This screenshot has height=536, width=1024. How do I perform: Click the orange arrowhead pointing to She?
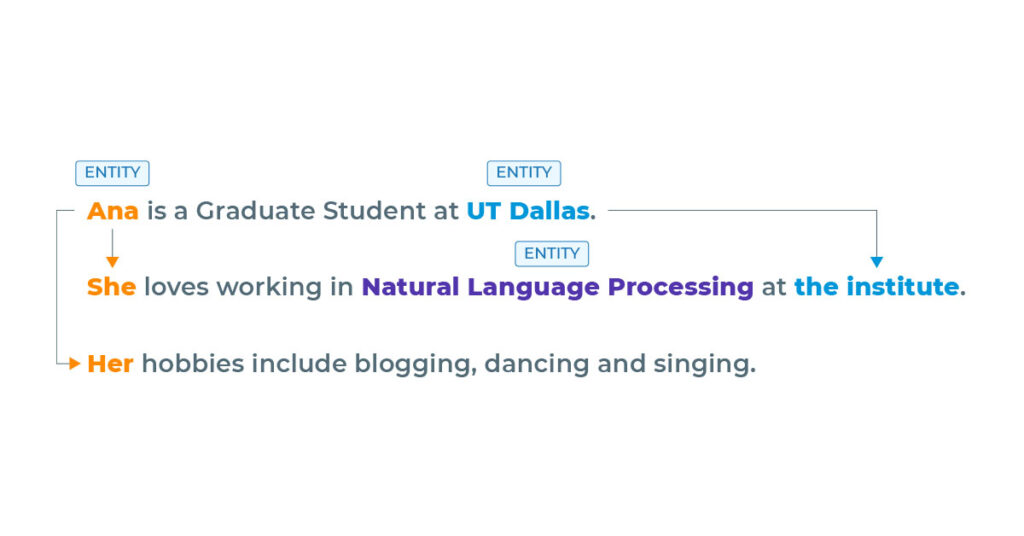tap(112, 262)
